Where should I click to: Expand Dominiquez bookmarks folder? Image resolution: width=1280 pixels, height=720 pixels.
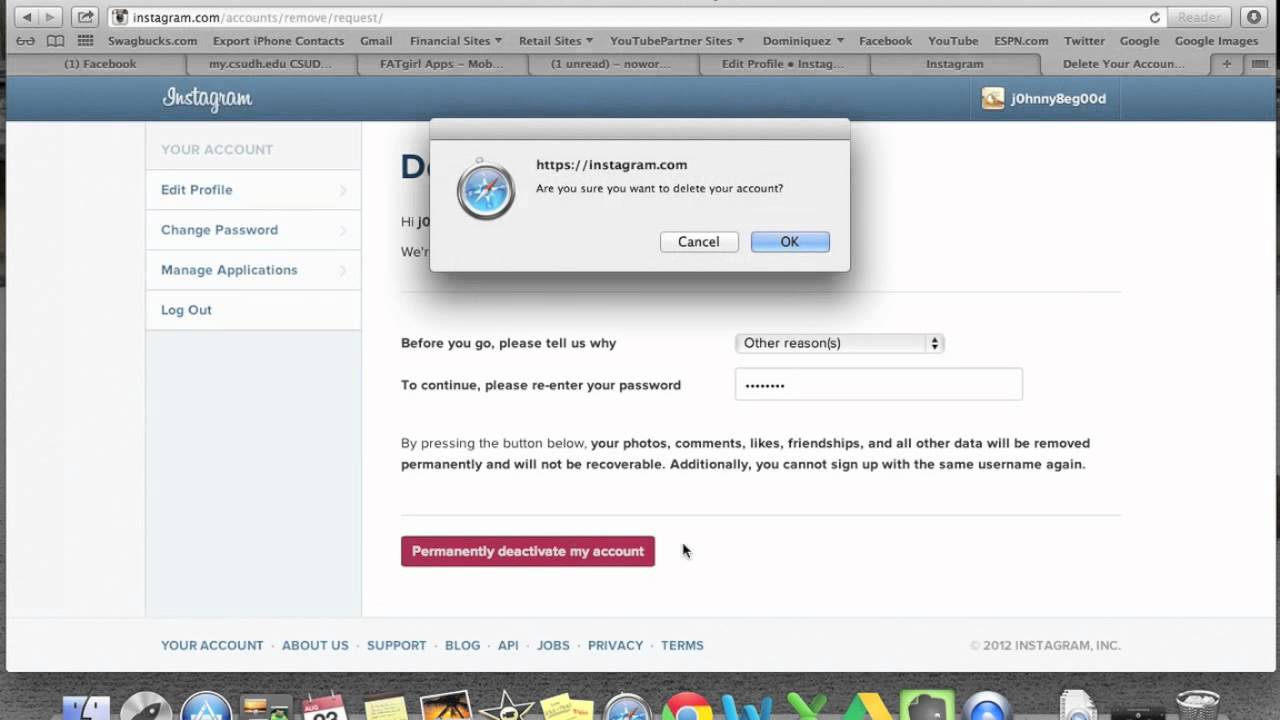(803, 41)
